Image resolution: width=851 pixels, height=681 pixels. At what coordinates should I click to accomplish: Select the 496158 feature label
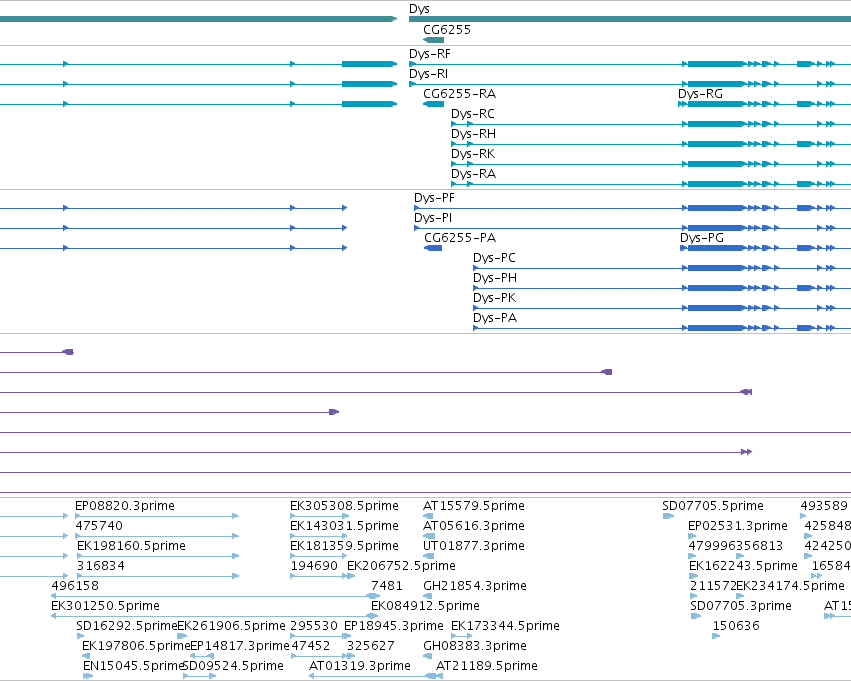tap(75, 587)
